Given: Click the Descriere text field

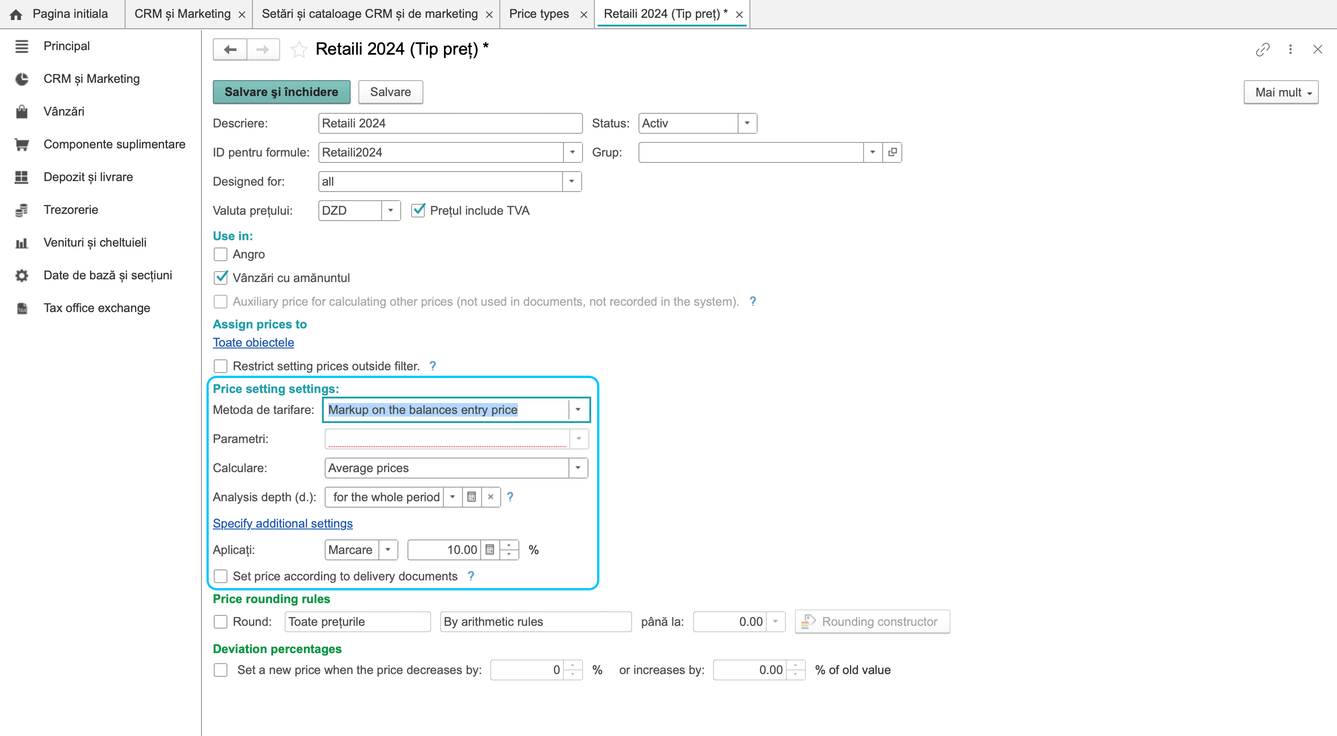Looking at the screenshot, I should pyautogui.click(x=450, y=123).
